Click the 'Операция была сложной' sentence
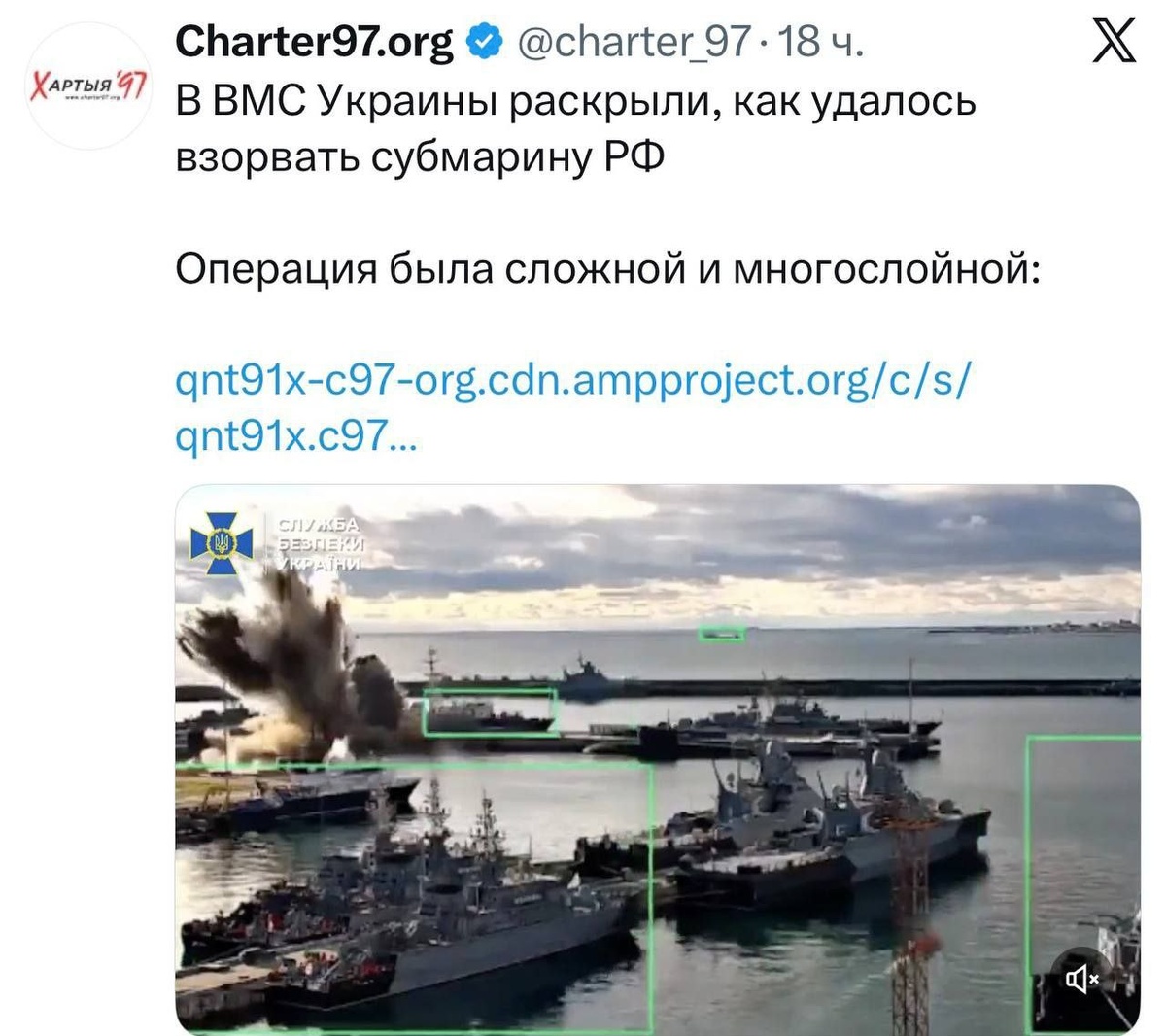Viewport: 1166px width, 1036px height. point(607,269)
